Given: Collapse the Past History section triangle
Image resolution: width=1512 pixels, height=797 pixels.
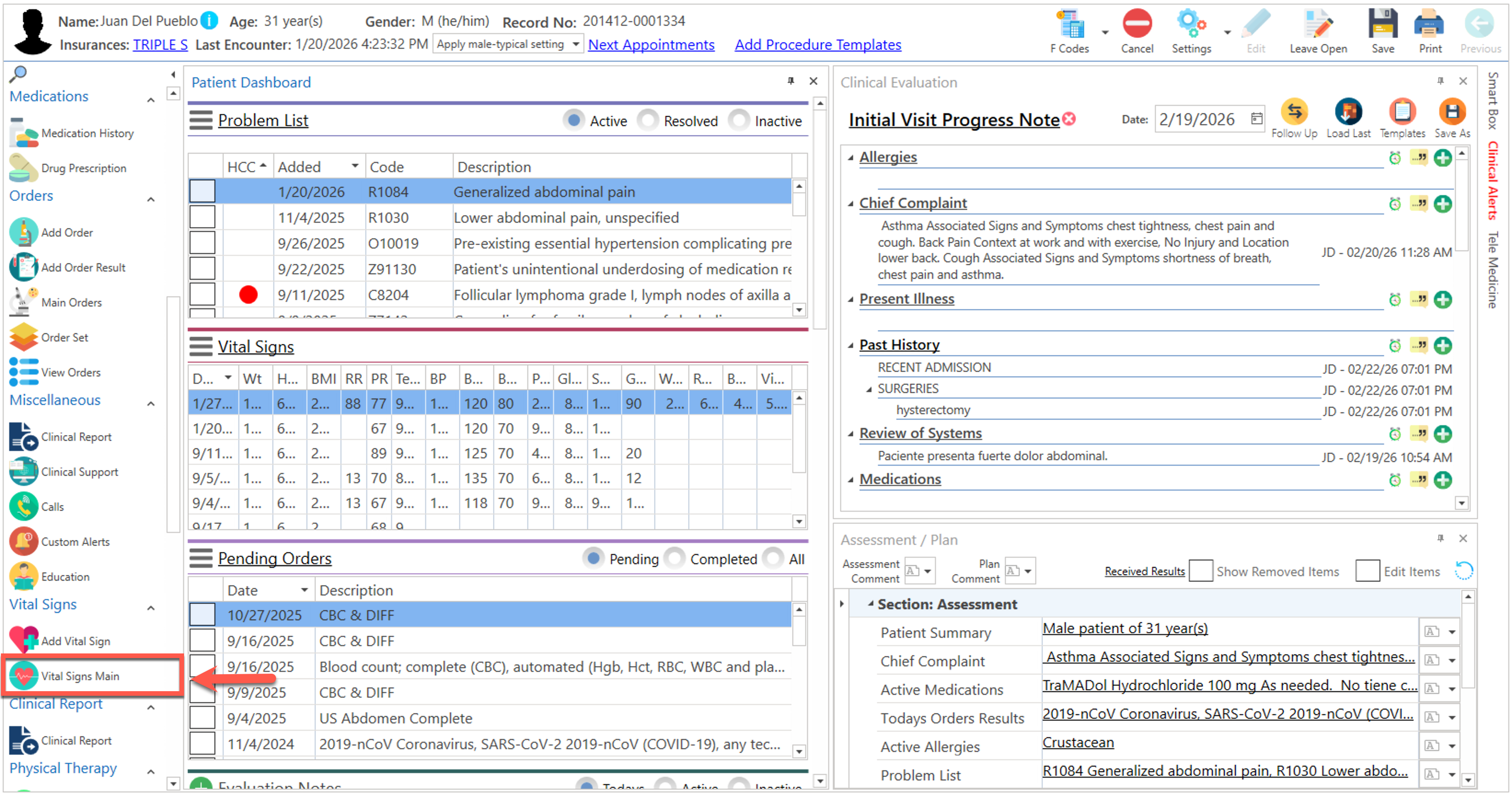Looking at the screenshot, I should point(850,345).
